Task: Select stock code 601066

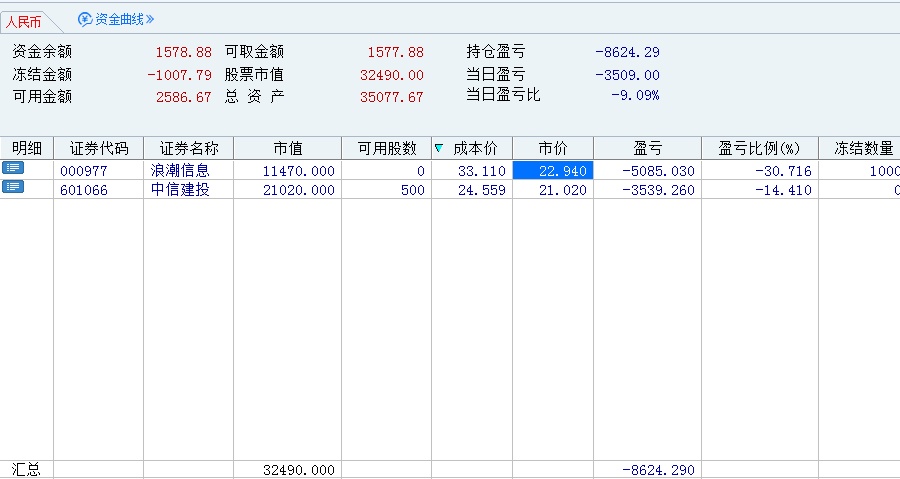Action: pyautogui.click(x=84, y=190)
